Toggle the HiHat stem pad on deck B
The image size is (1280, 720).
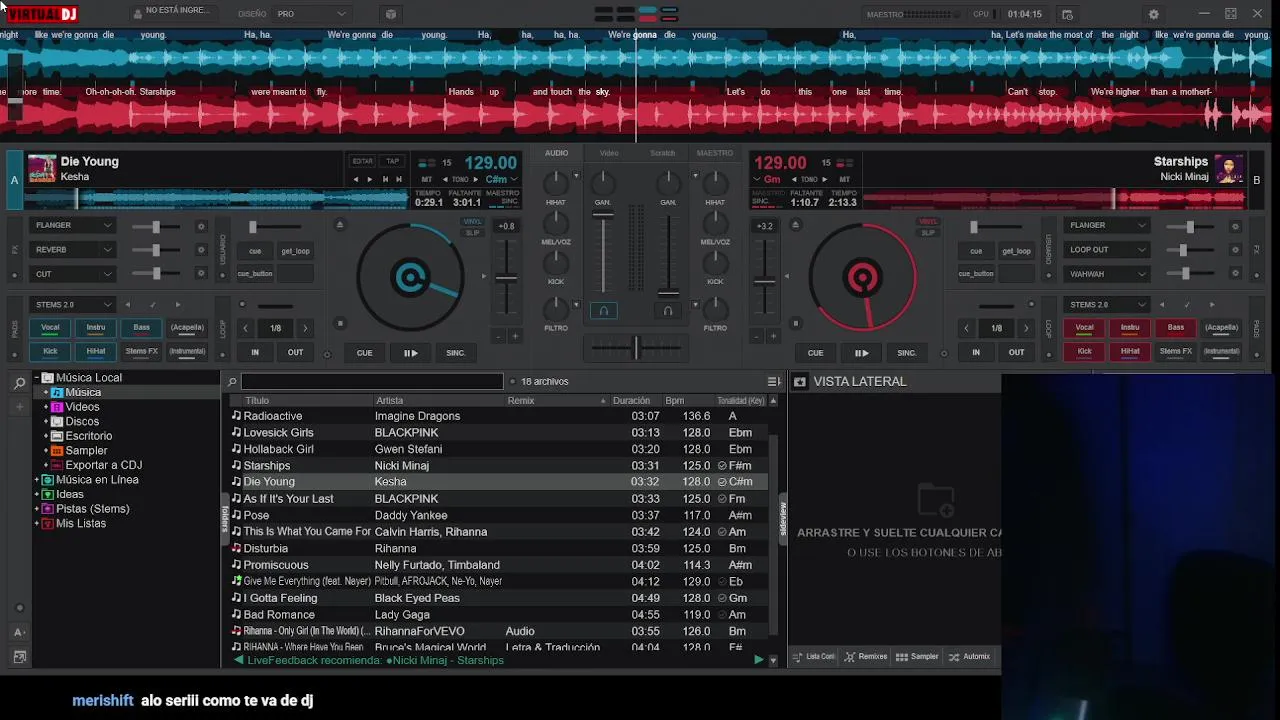point(1130,351)
